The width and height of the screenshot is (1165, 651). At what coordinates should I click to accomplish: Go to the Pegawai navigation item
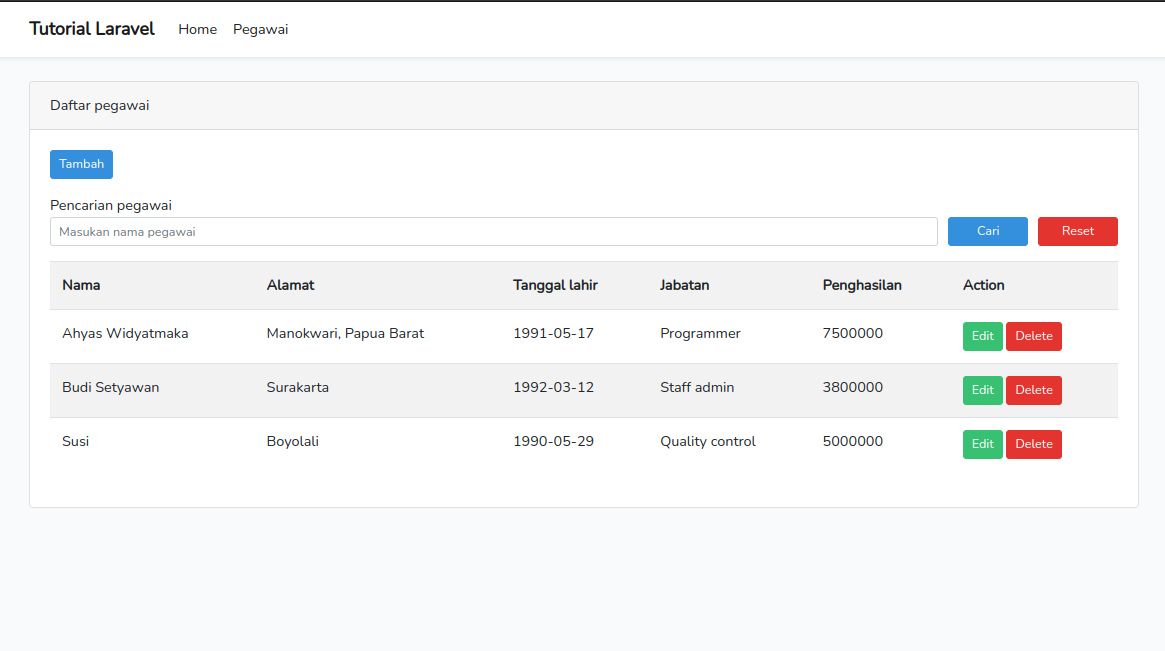coord(260,29)
